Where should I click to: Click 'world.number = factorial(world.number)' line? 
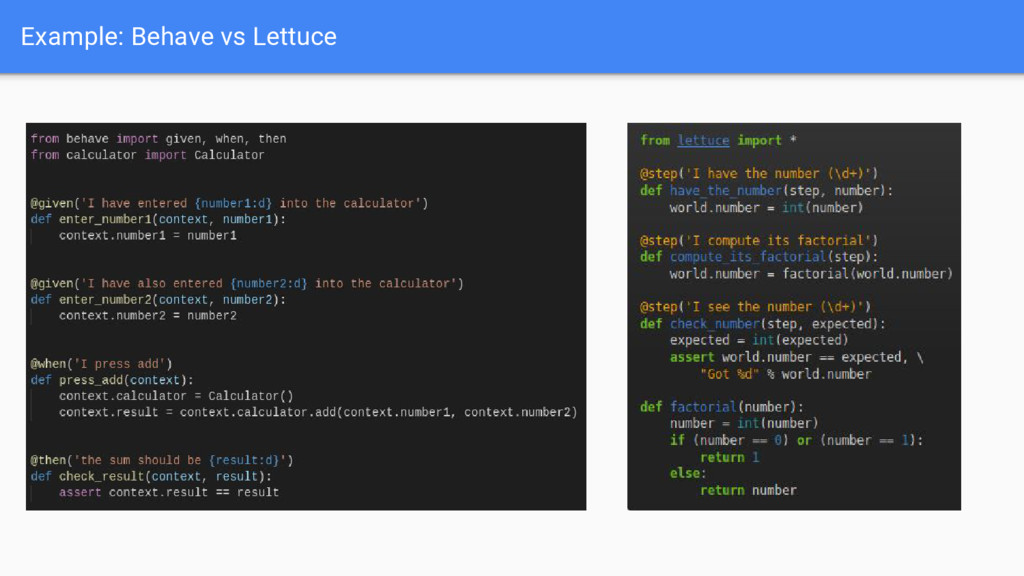coord(811,274)
